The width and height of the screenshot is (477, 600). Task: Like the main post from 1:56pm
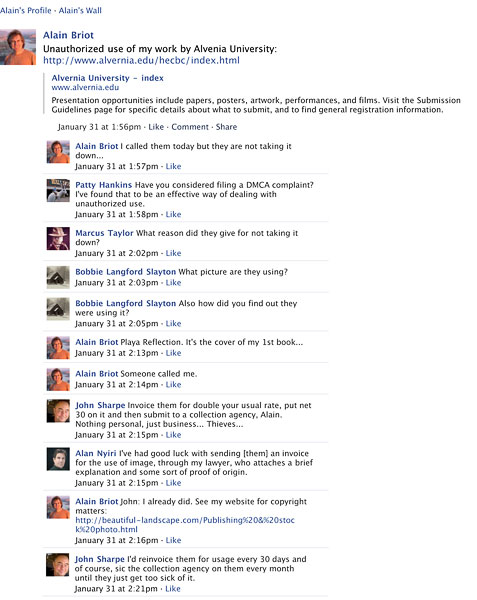tap(156, 127)
